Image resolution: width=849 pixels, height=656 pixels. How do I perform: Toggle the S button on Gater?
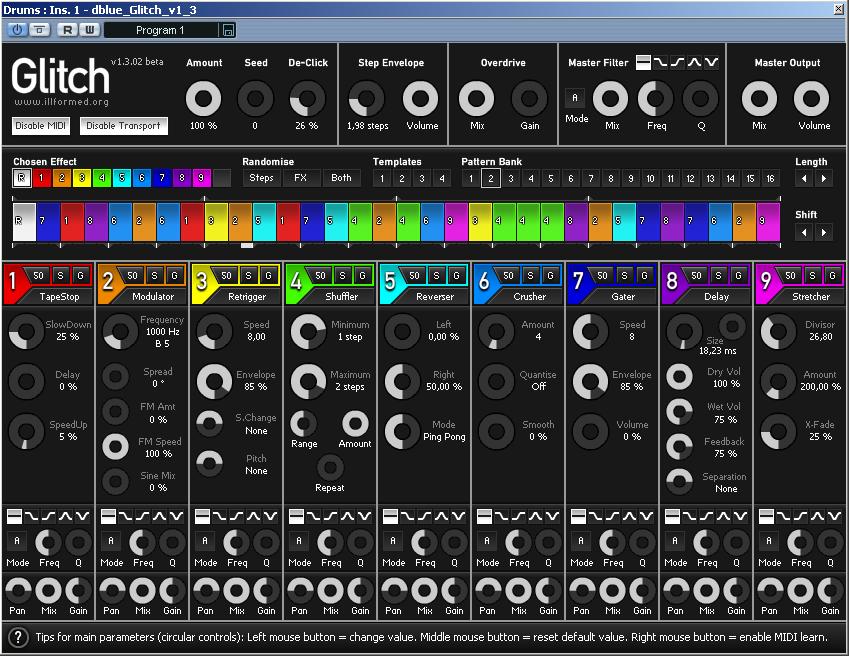624,275
